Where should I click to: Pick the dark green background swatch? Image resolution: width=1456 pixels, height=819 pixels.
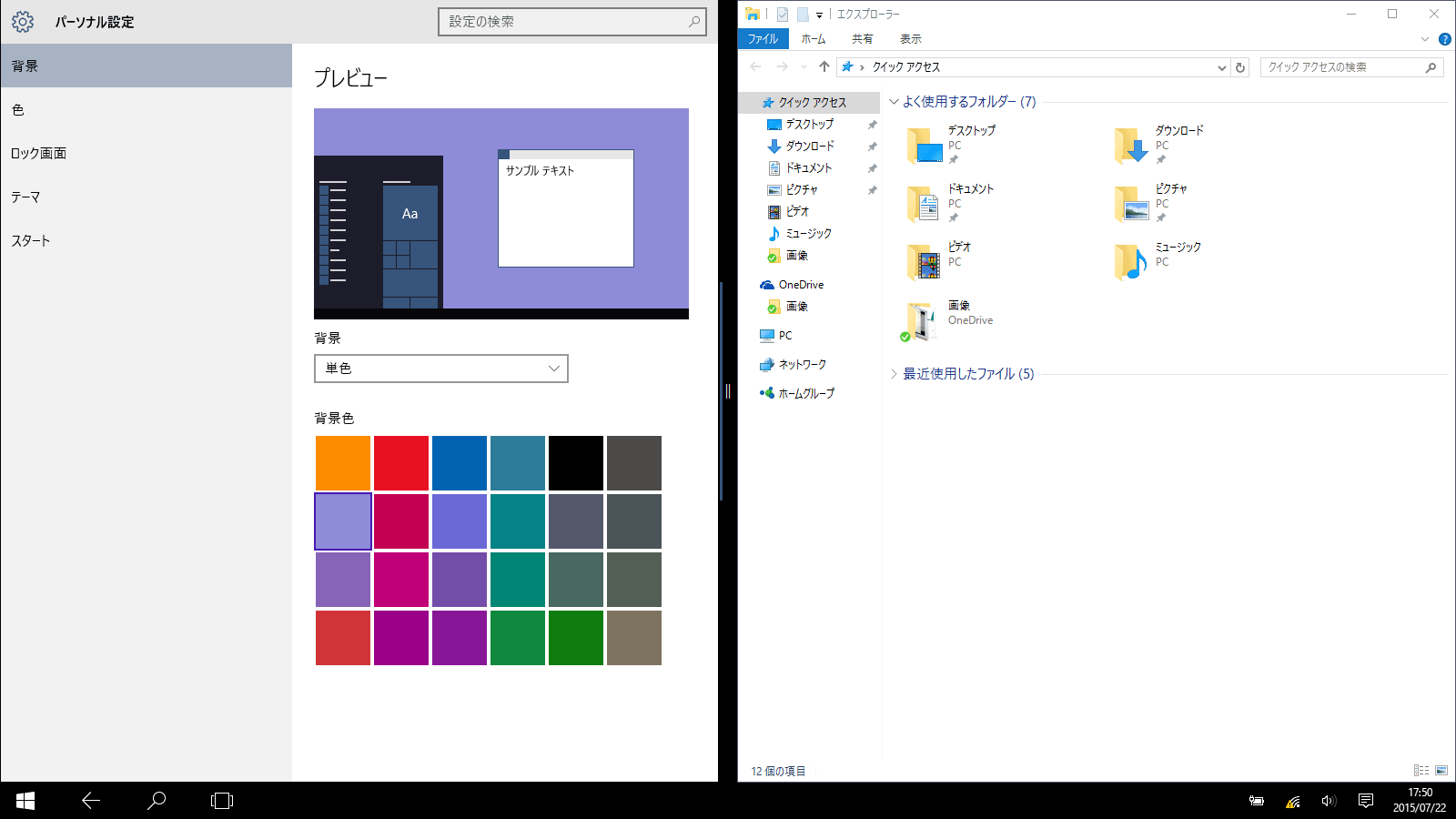point(576,638)
